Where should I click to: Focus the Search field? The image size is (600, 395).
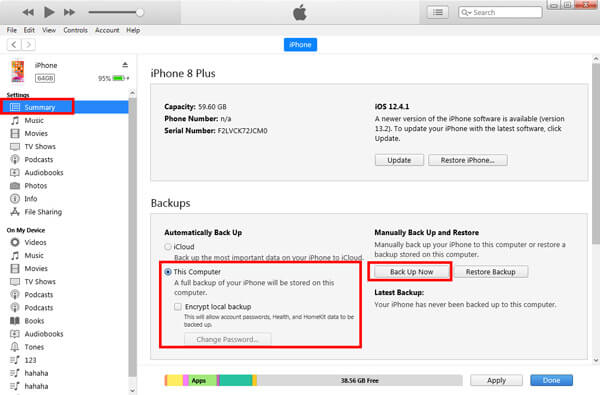point(500,13)
